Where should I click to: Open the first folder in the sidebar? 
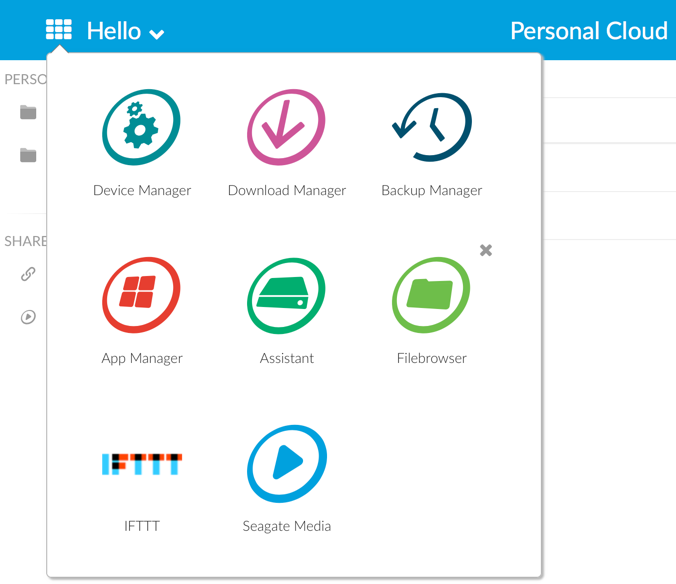(x=28, y=112)
